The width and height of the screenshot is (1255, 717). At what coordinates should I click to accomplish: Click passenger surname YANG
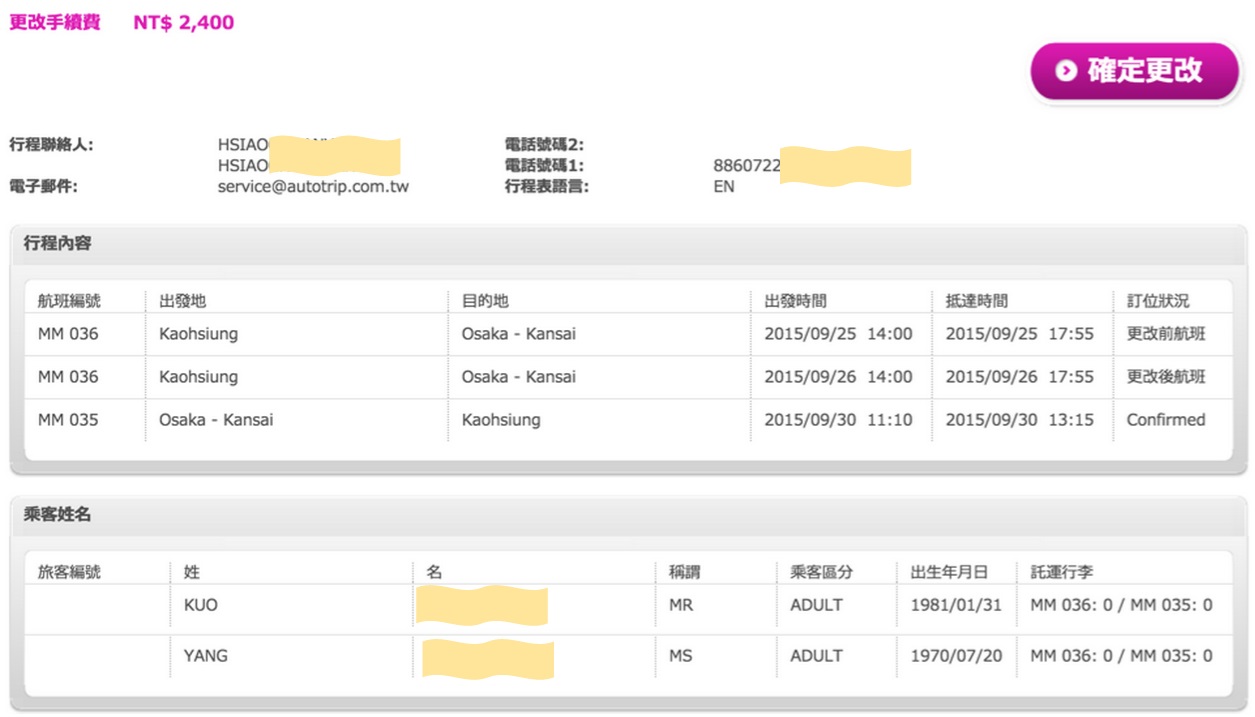click(205, 656)
